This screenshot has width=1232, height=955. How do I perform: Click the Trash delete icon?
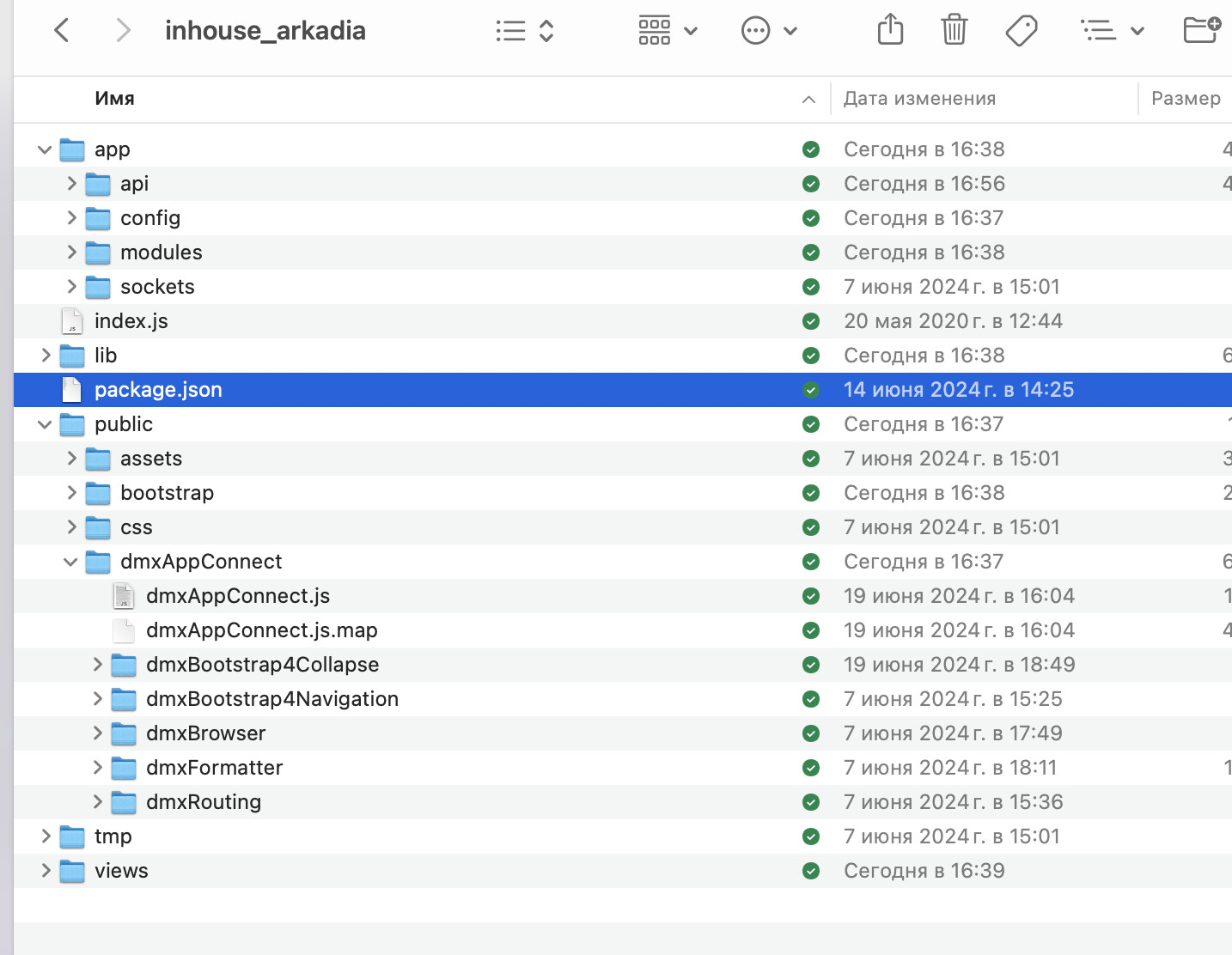pos(954,30)
